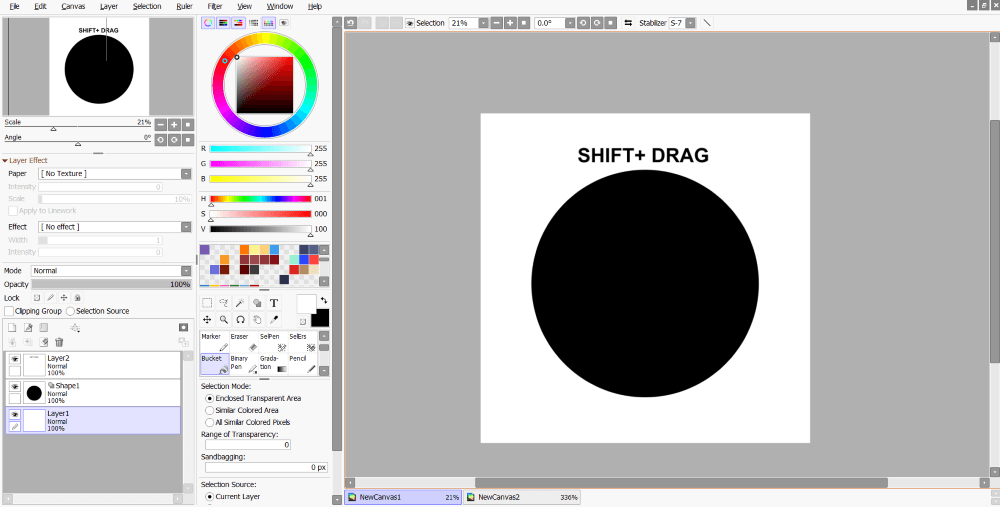
Task: Open the Paper texture dropdown
Action: [186, 173]
